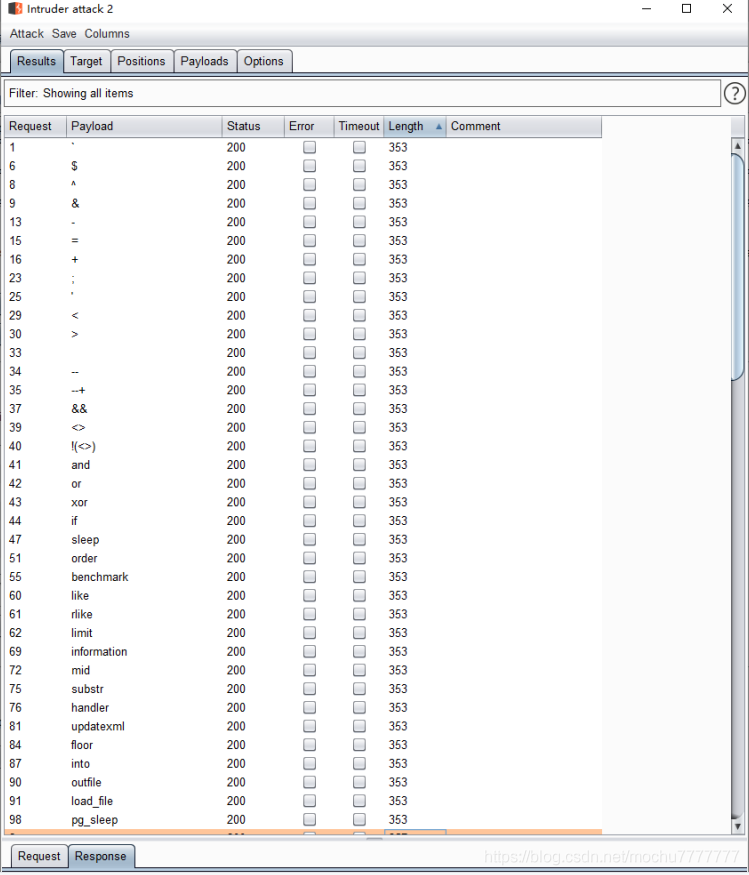Toggle Error checkbox for the pg_sleep row
749x875 pixels.
pos(309,820)
